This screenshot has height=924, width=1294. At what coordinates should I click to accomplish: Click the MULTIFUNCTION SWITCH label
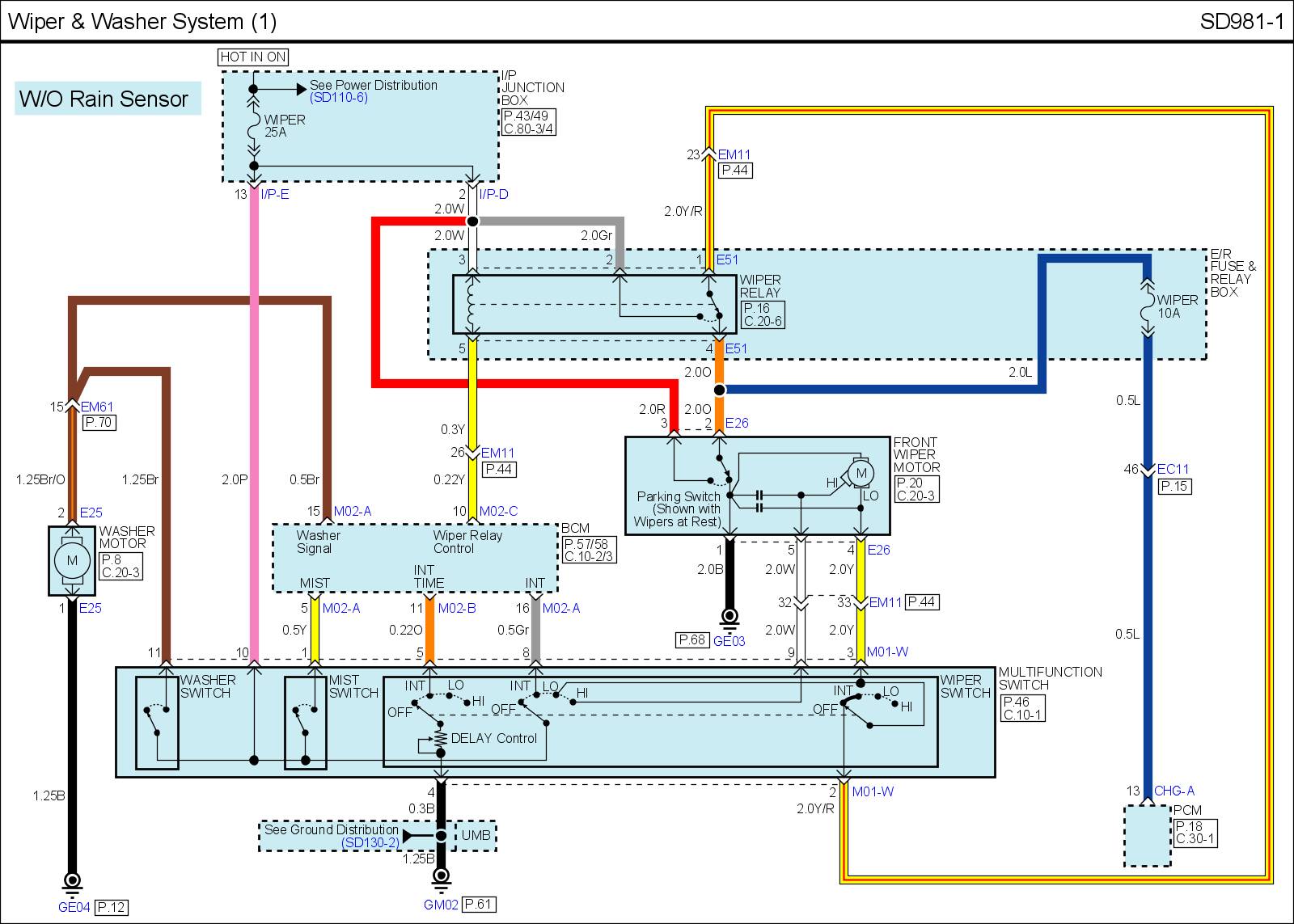tap(1051, 678)
